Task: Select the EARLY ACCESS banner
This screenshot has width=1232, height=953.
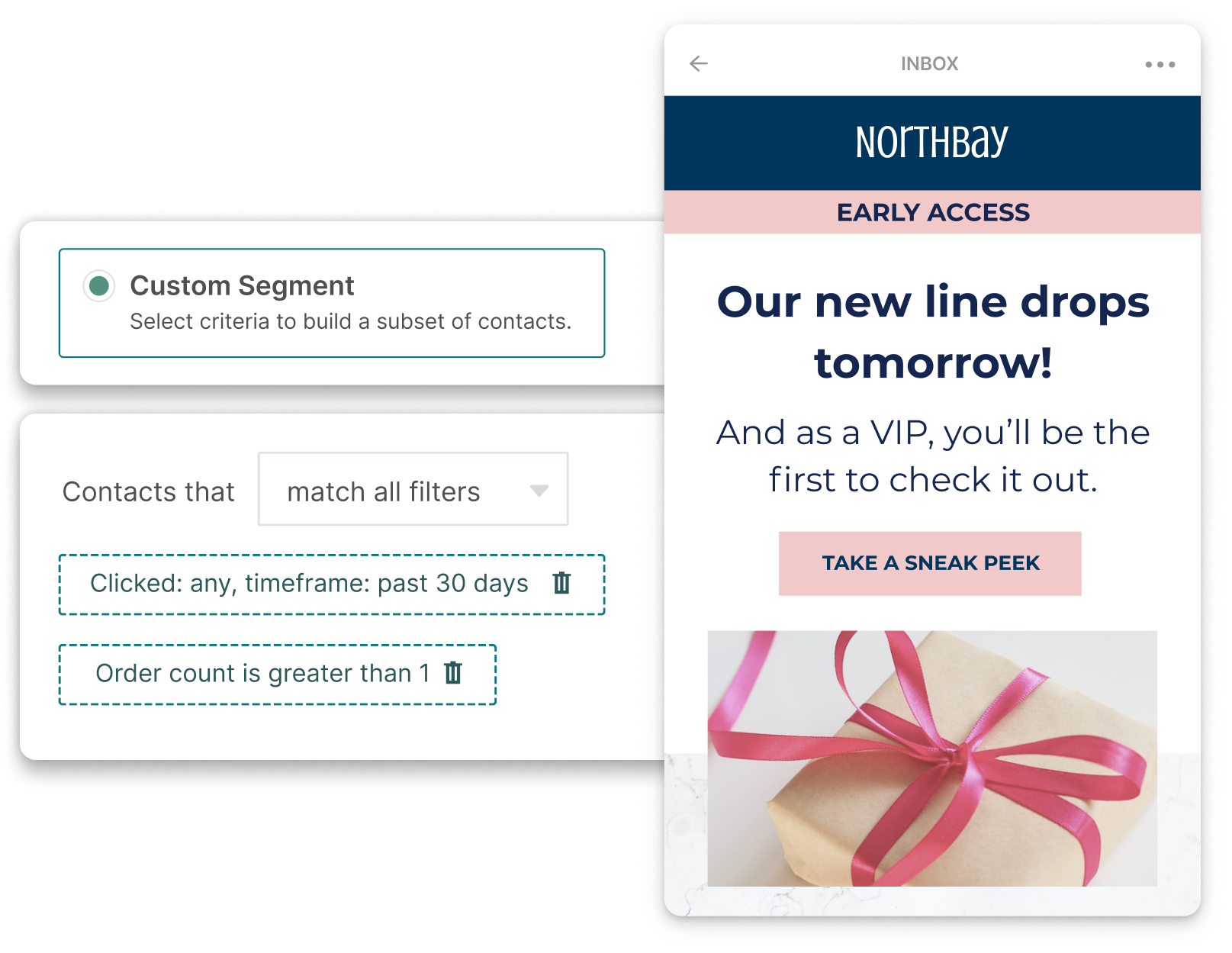Action: 932,212
